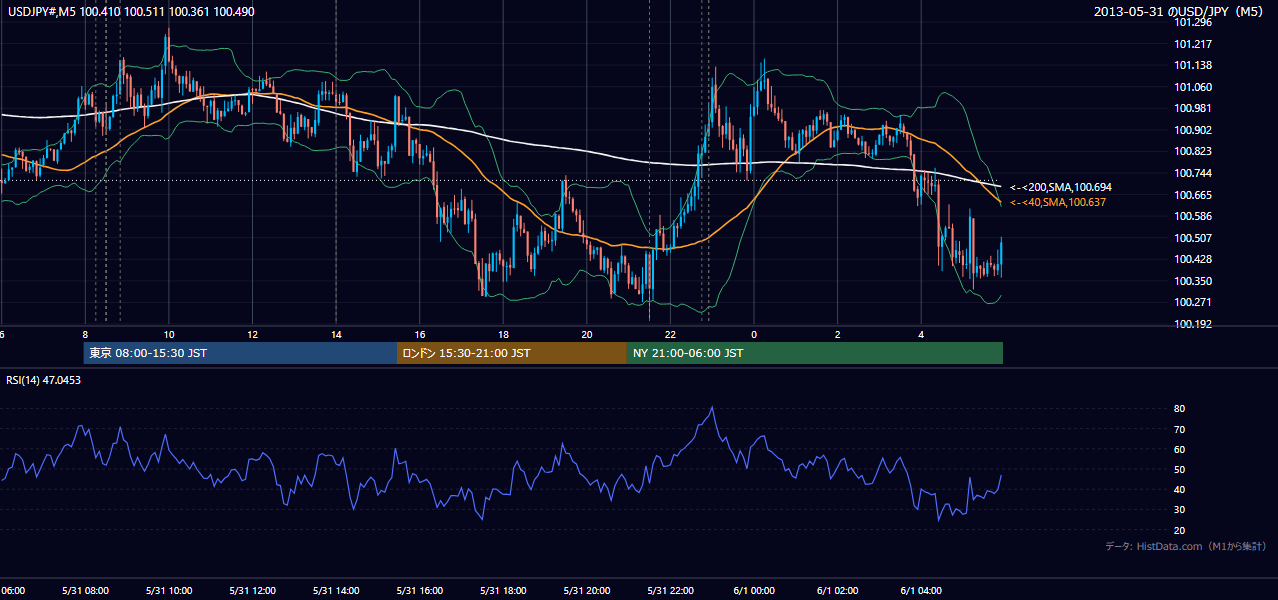The width and height of the screenshot is (1278, 600).
Task: Click price axis label 100.902
Action: coord(1193,130)
